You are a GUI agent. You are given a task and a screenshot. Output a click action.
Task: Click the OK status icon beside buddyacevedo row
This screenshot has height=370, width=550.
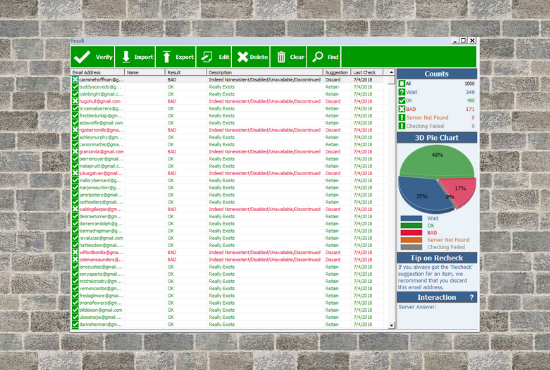pos(75,87)
